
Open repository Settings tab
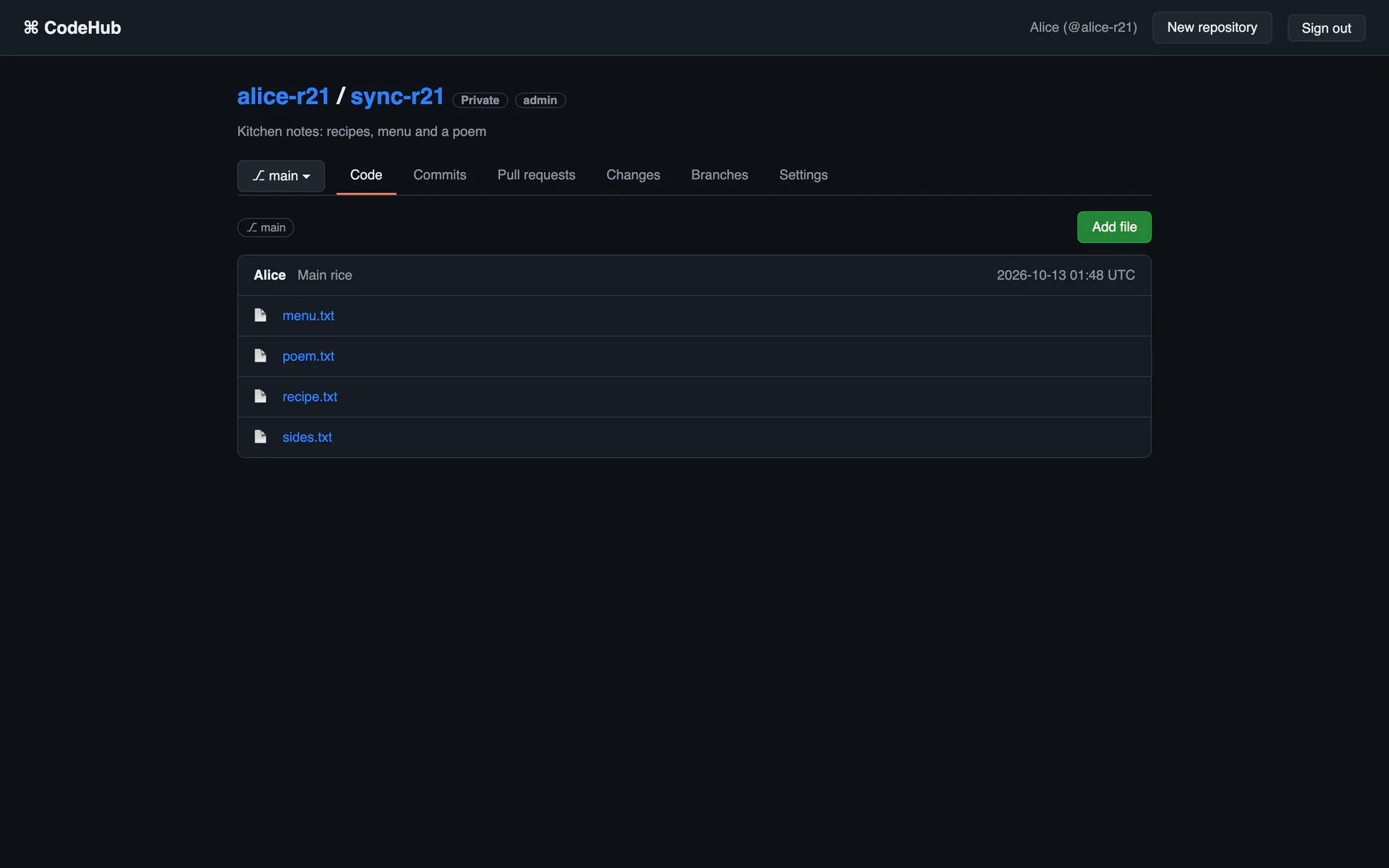(x=803, y=175)
